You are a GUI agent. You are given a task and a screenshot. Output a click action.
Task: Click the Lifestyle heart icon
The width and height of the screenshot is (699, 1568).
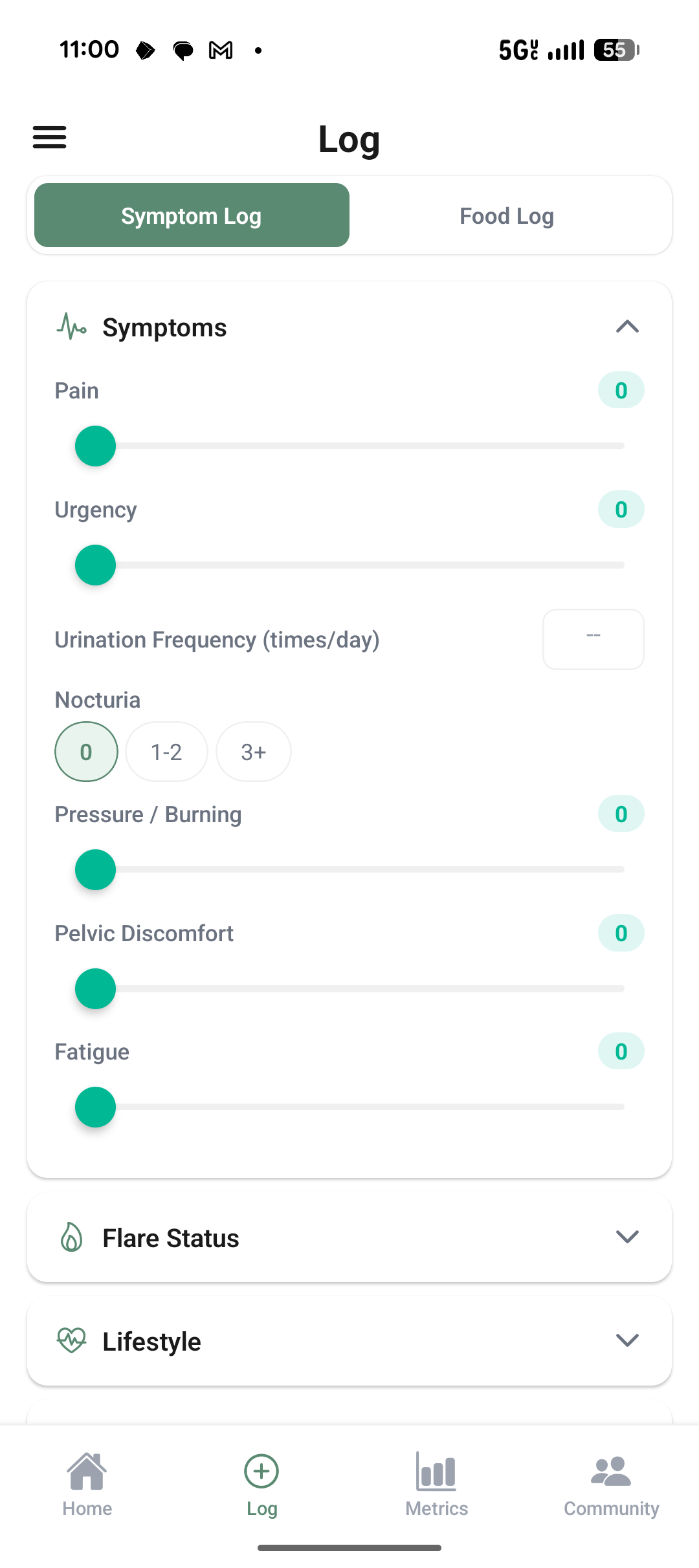tap(71, 1340)
